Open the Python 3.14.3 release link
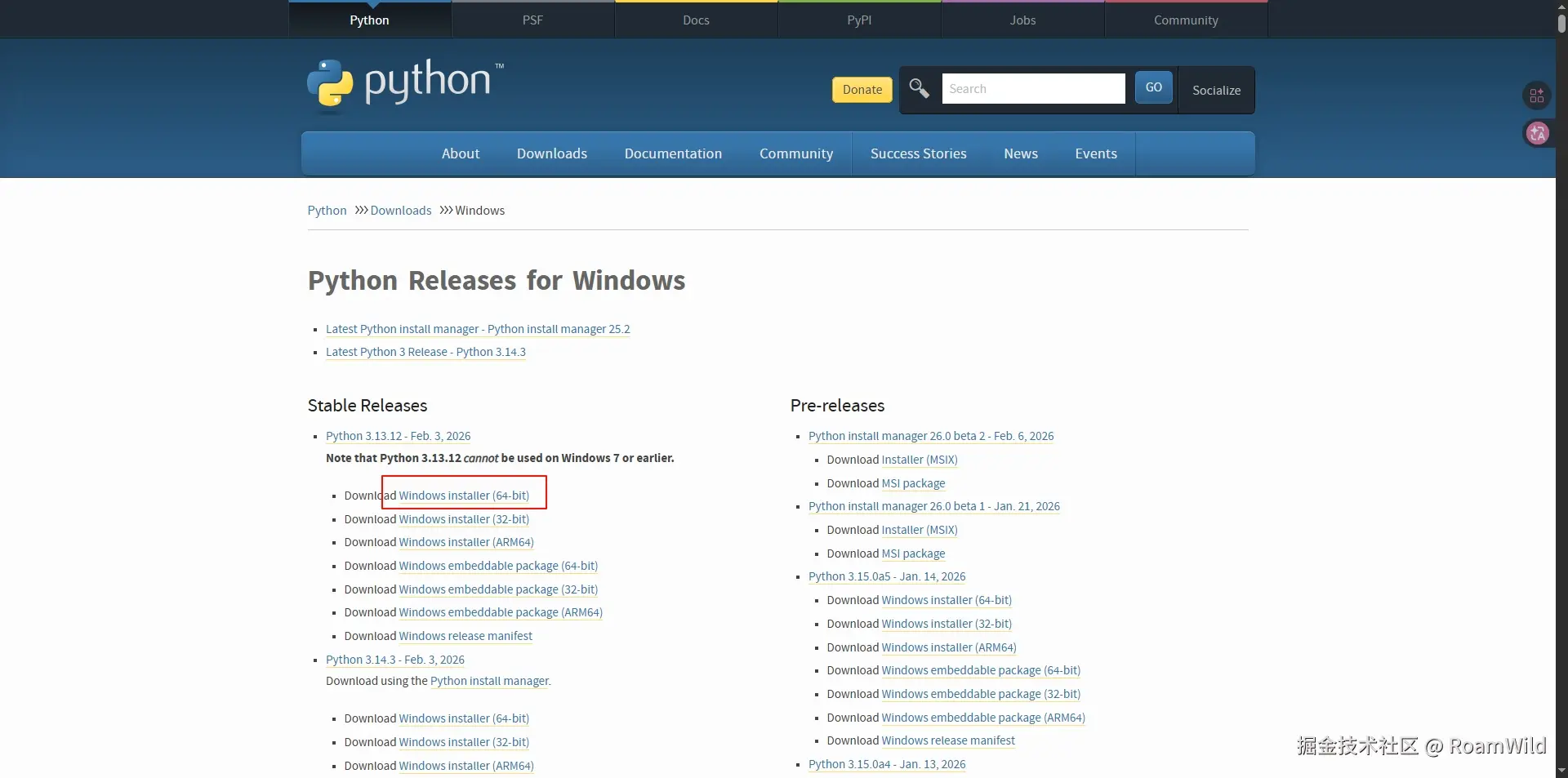1568x778 pixels. [x=395, y=660]
